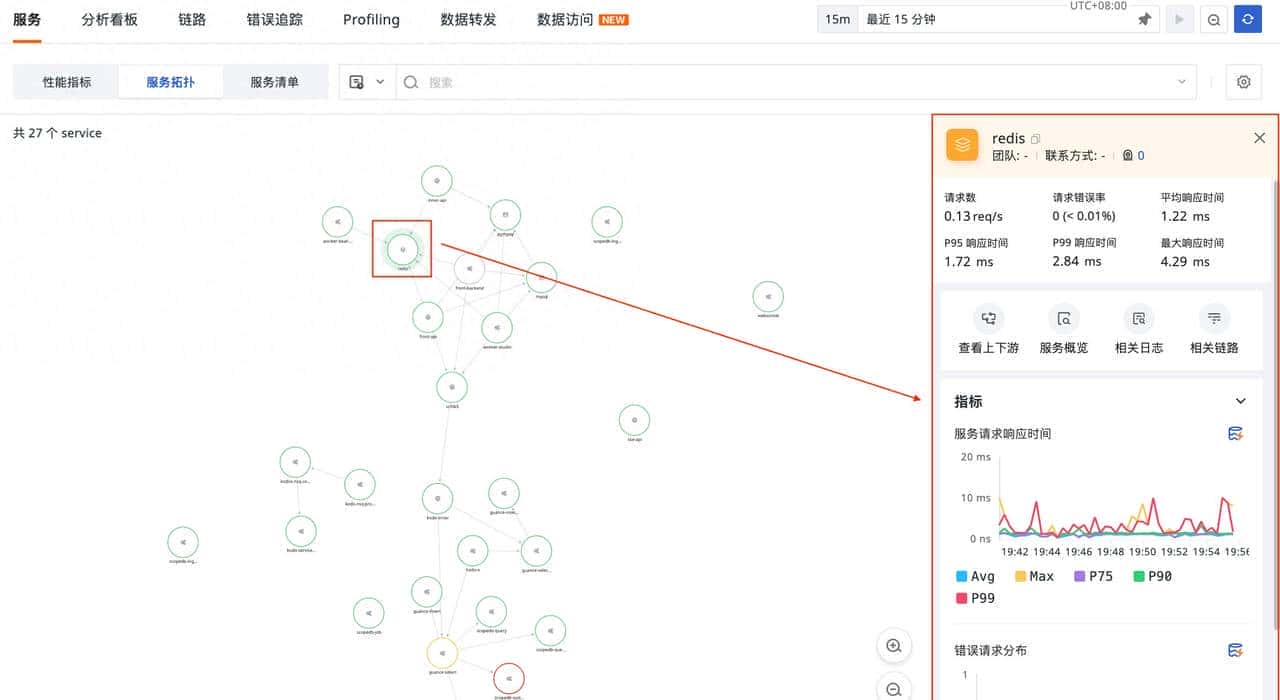Click the blue refresh button

[x=1248, y=19]
